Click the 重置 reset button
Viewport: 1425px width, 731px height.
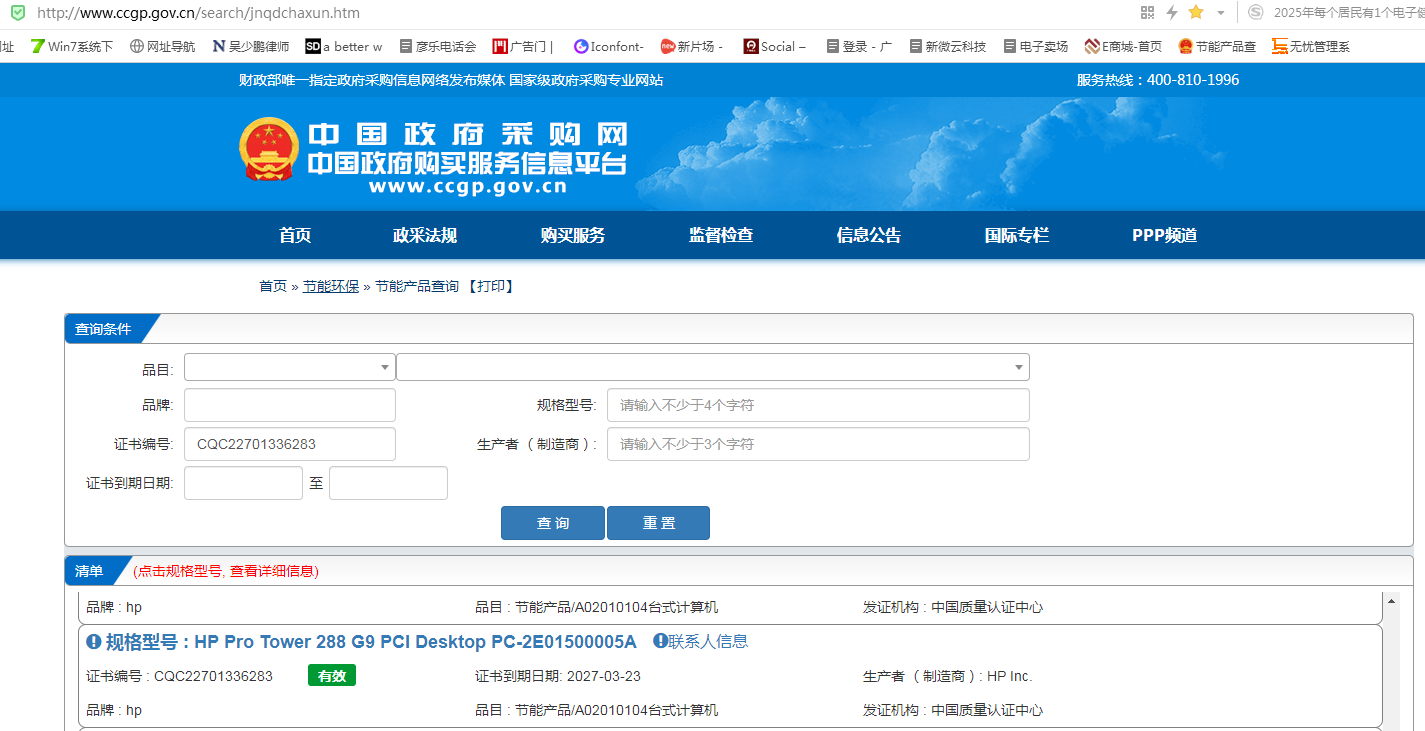pyautogui.click(x=658, y=523)
